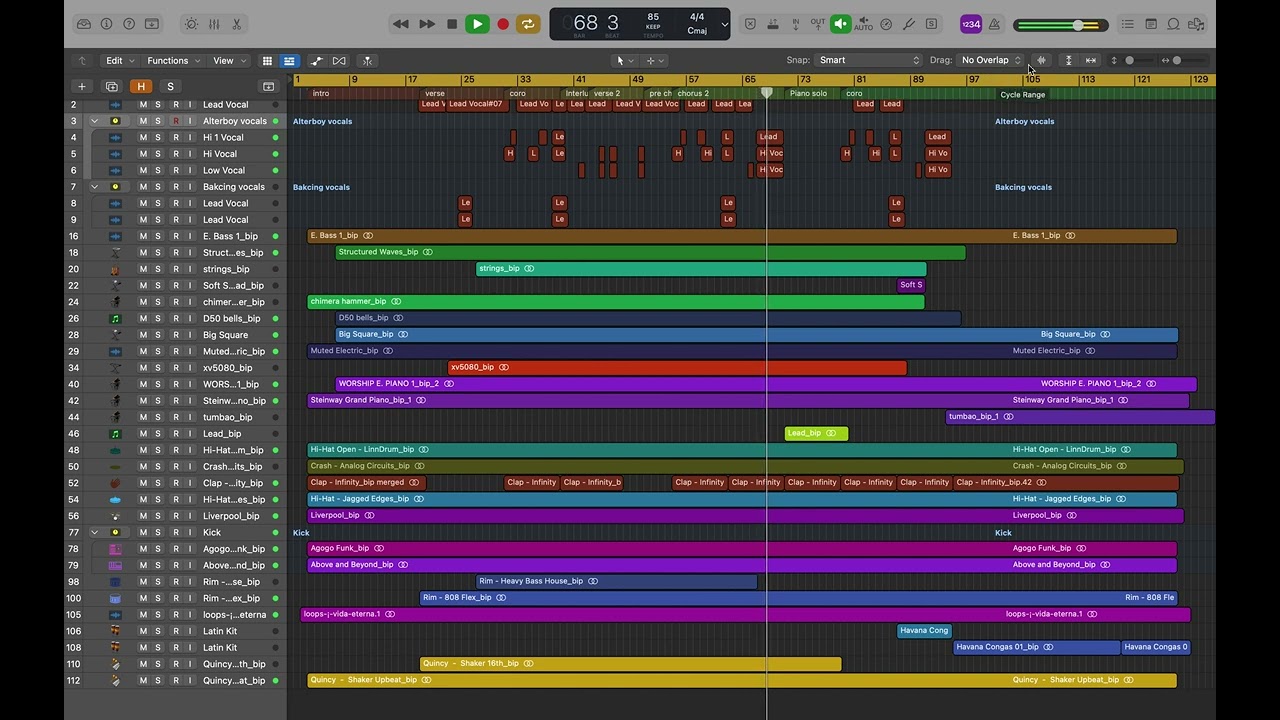
Task: Click the duplicate track button
Action: 112,86
